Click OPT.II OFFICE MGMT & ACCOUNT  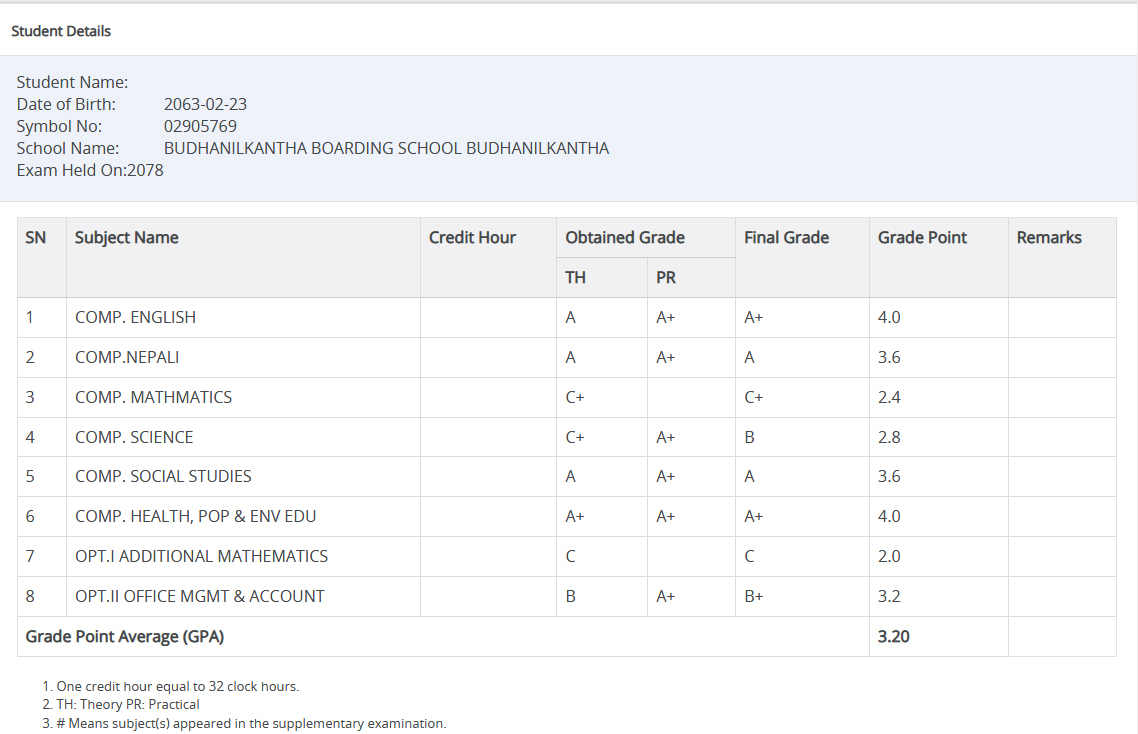coord(199,596)
